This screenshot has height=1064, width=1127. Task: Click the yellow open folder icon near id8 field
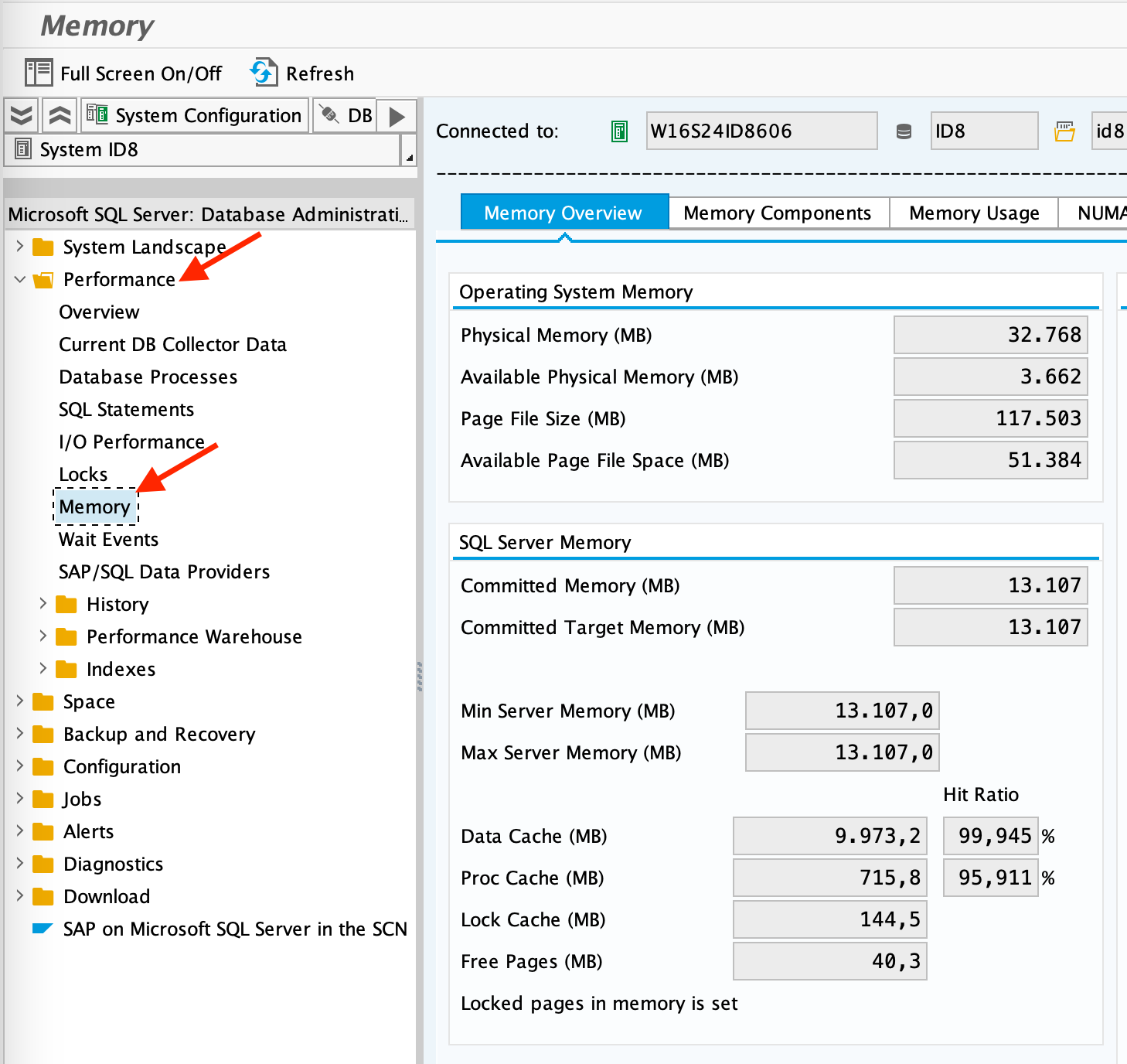tap(1065, 131)
